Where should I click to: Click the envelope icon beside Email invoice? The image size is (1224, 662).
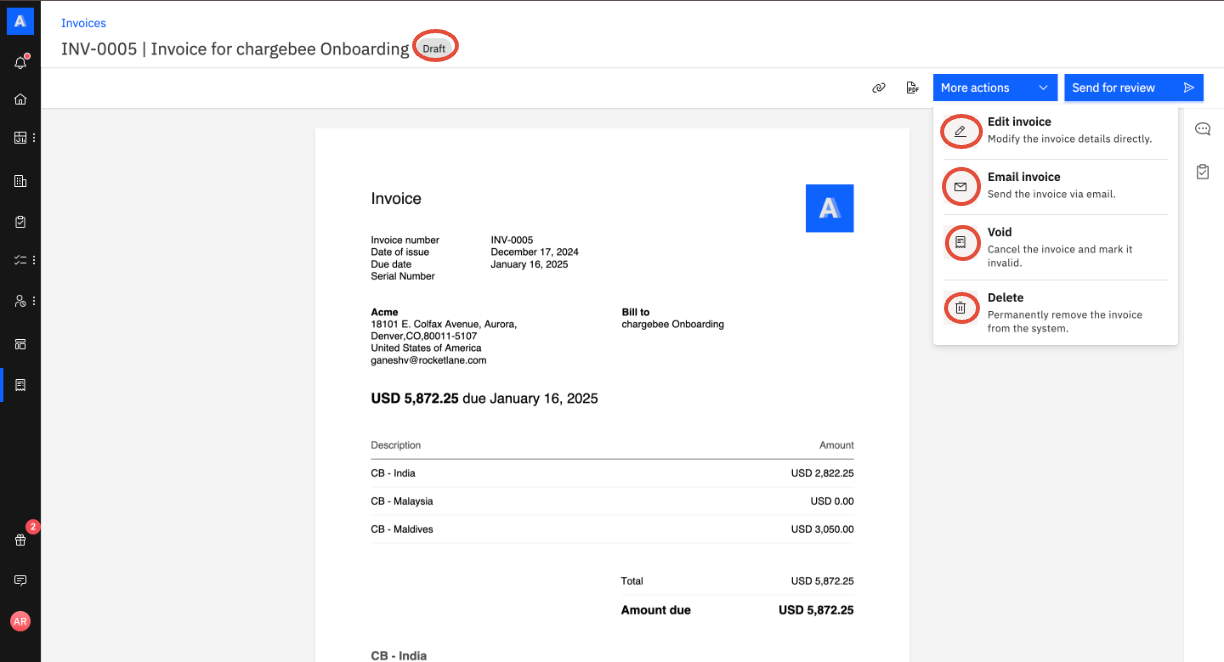tap(960, 187)
